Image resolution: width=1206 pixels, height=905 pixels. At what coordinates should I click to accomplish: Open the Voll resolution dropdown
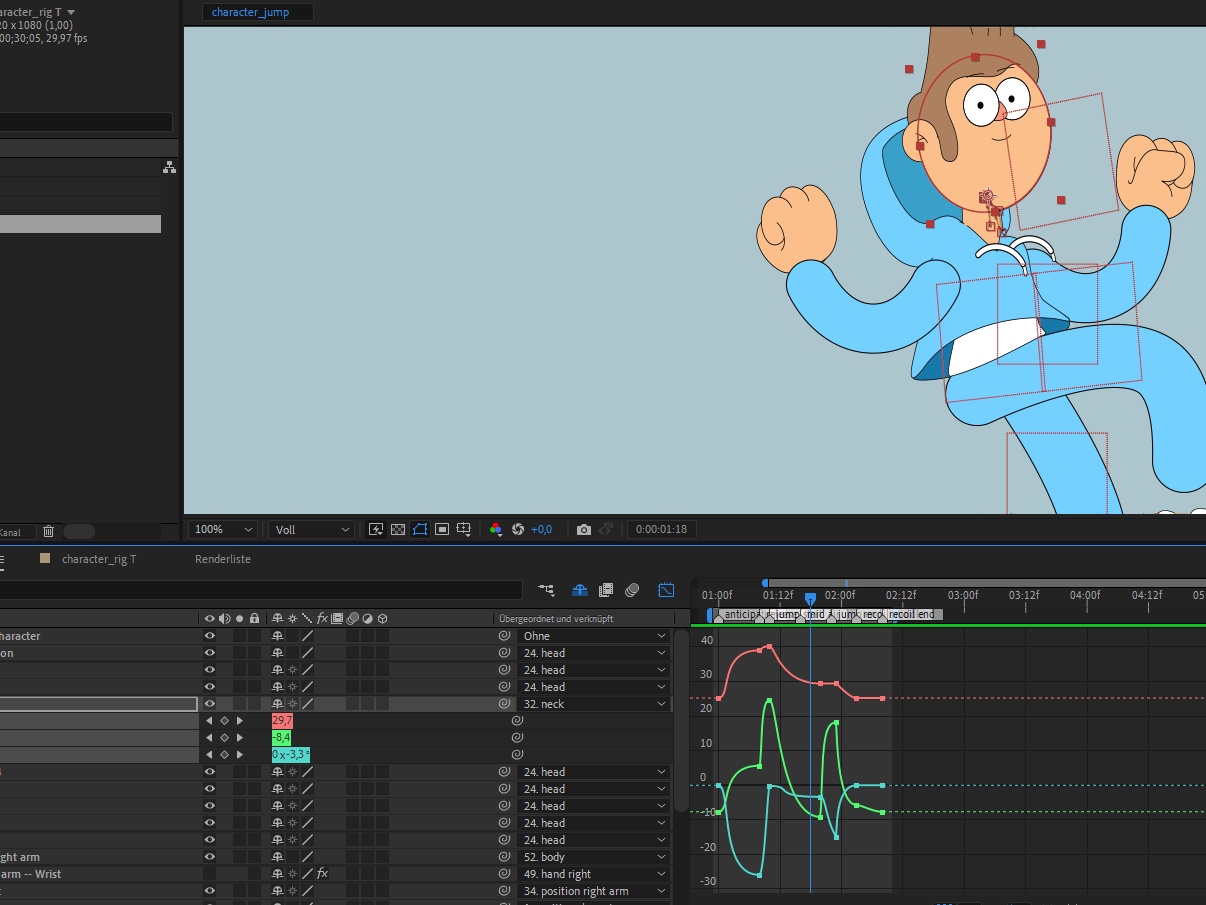pos(312,529)
